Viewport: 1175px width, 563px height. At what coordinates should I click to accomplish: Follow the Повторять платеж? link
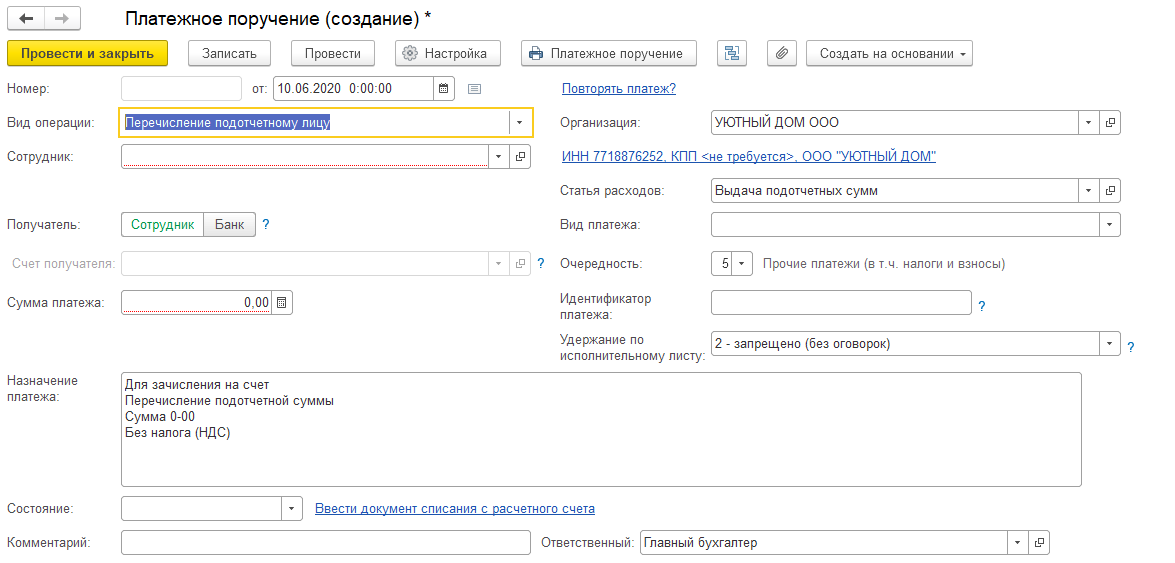click(619, 88)
